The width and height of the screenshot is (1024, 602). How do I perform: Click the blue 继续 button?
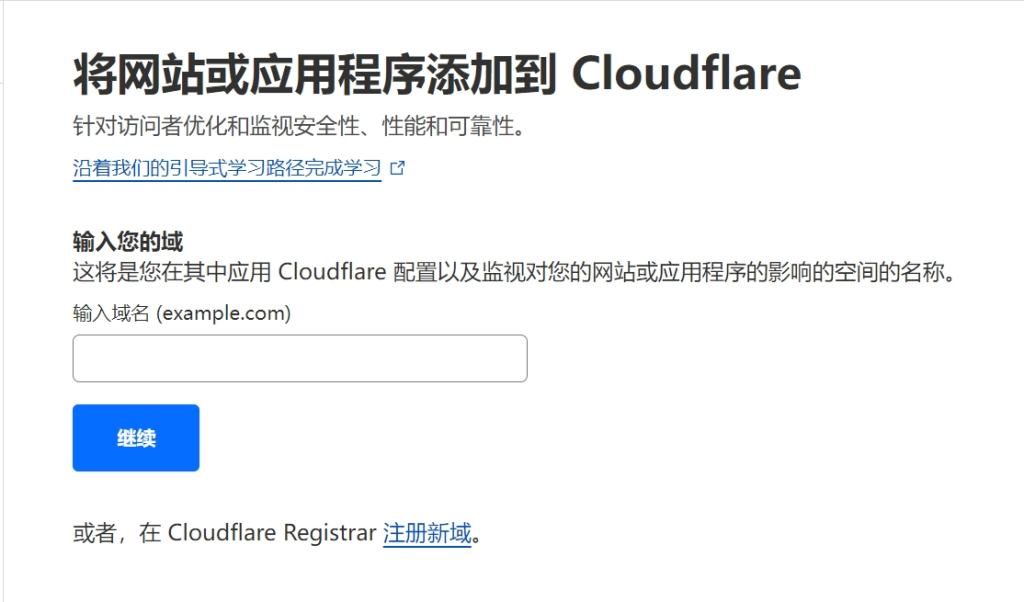136,437
